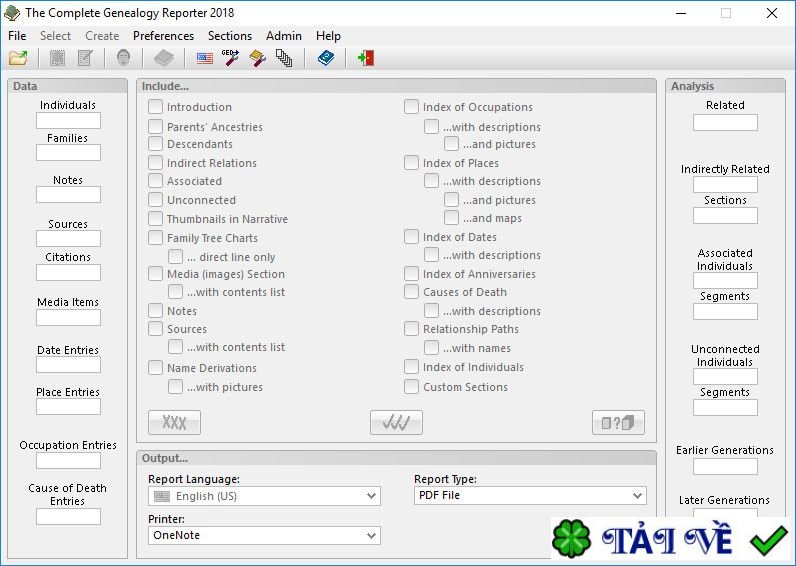Image resolution: width=796 pixels, height=566 pixels.
Task: Toggle the Family Tree Charts checkbox
Action: point(155,238)
